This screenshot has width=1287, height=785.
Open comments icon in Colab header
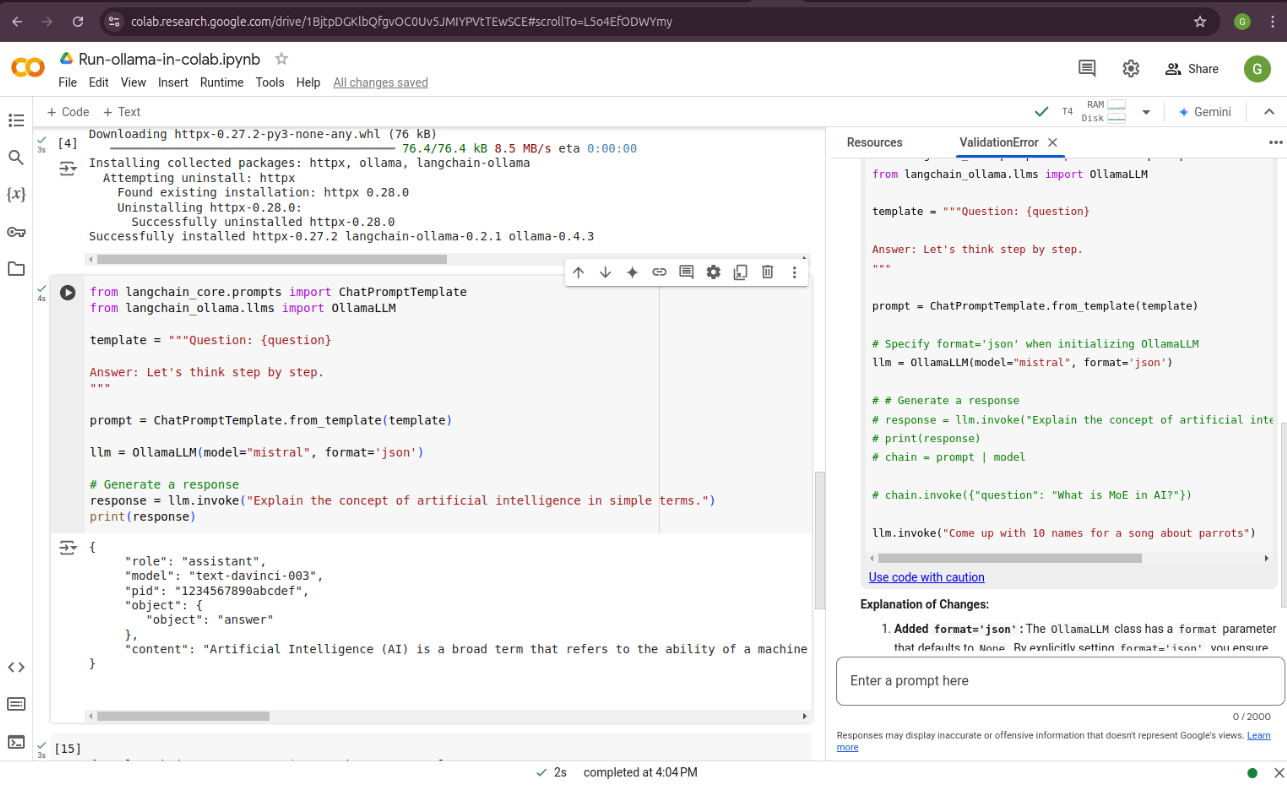(x=1087, y=69)
